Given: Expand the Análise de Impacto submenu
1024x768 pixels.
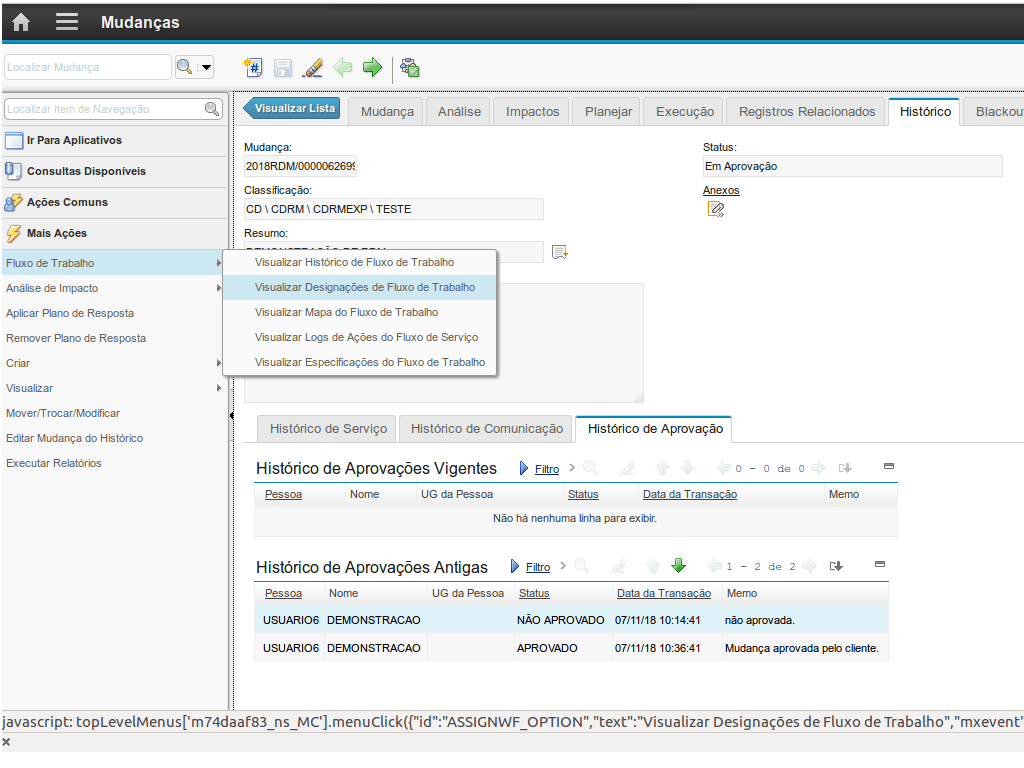Looking at the screenshot, I should (x=219, y=288).
